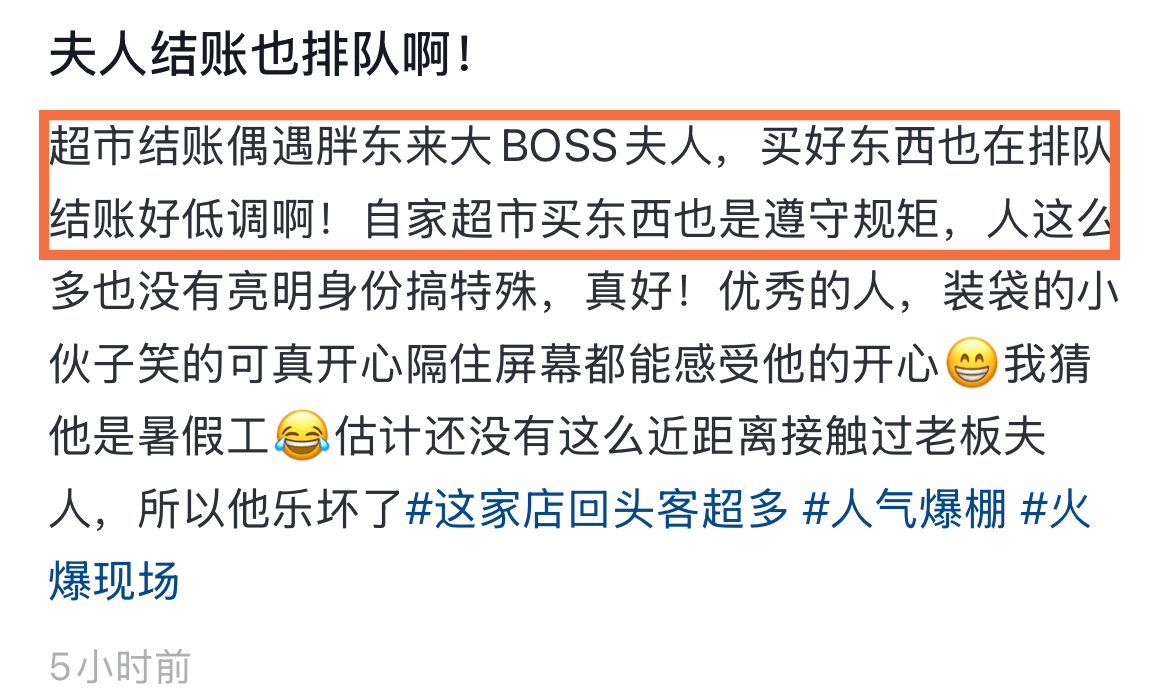Click the 5小时前 timestamp
Image resolution: width=1170 pixels, height=697 pixels.
pos(120,666)
